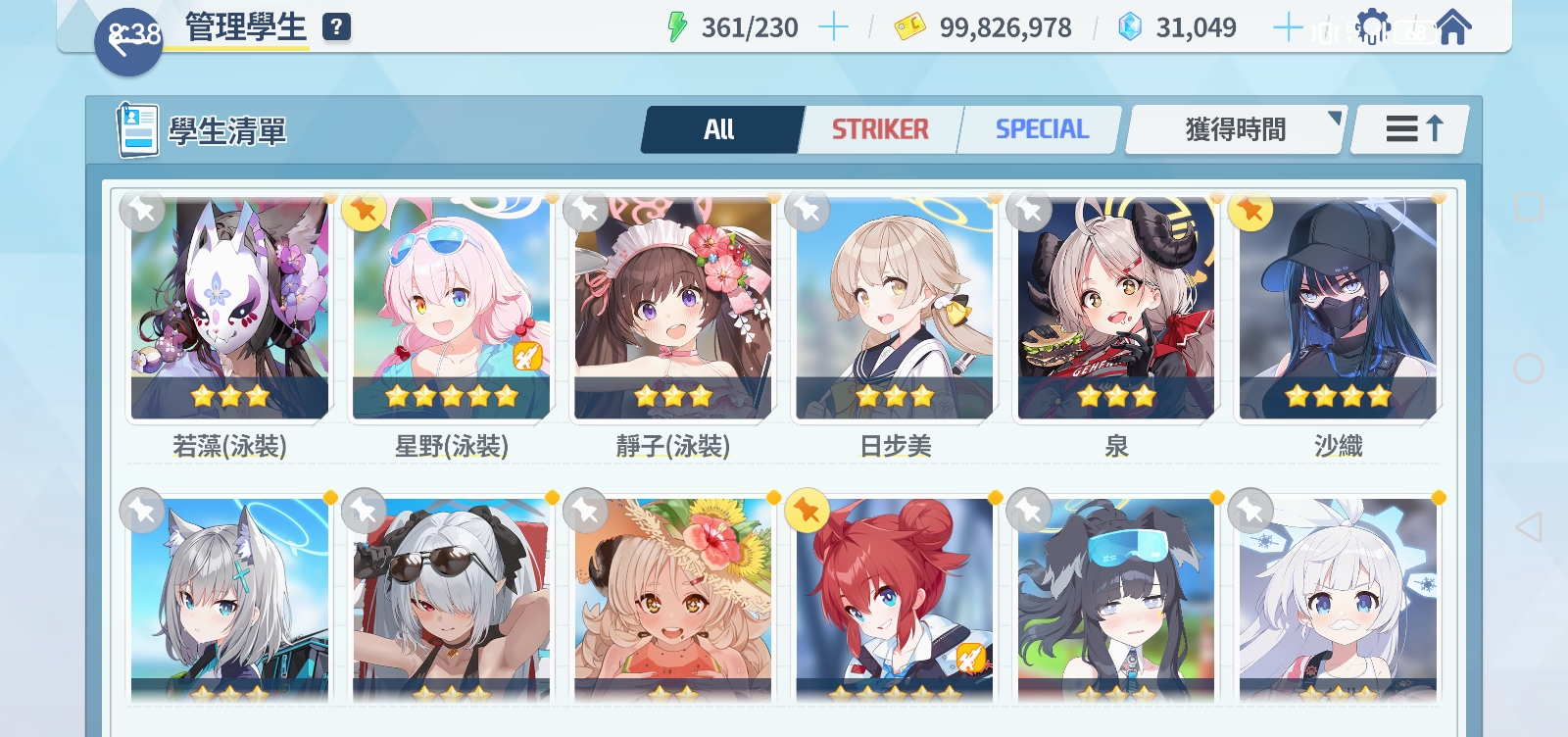Select the SPECIAL tab

pos(1042,129)
